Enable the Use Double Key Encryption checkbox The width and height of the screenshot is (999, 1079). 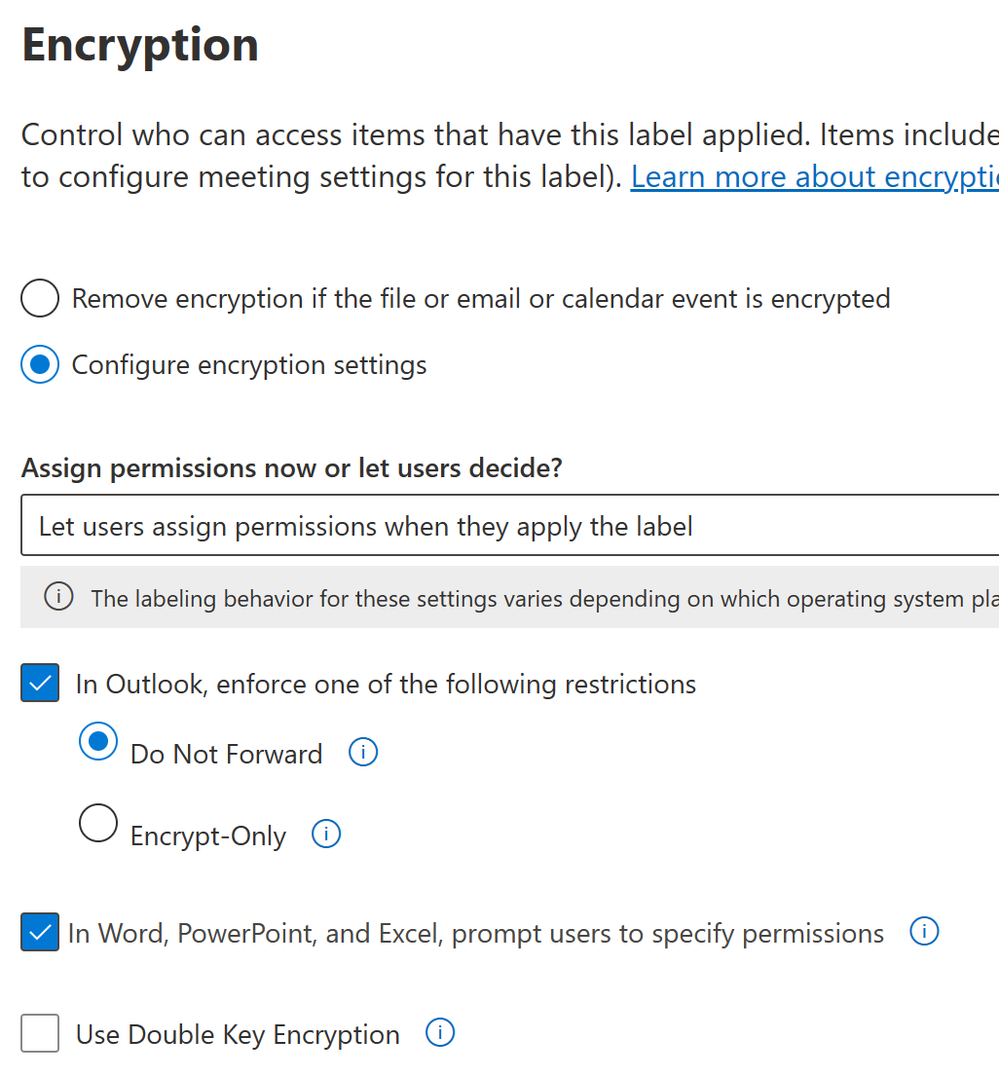click(40, 1033)
